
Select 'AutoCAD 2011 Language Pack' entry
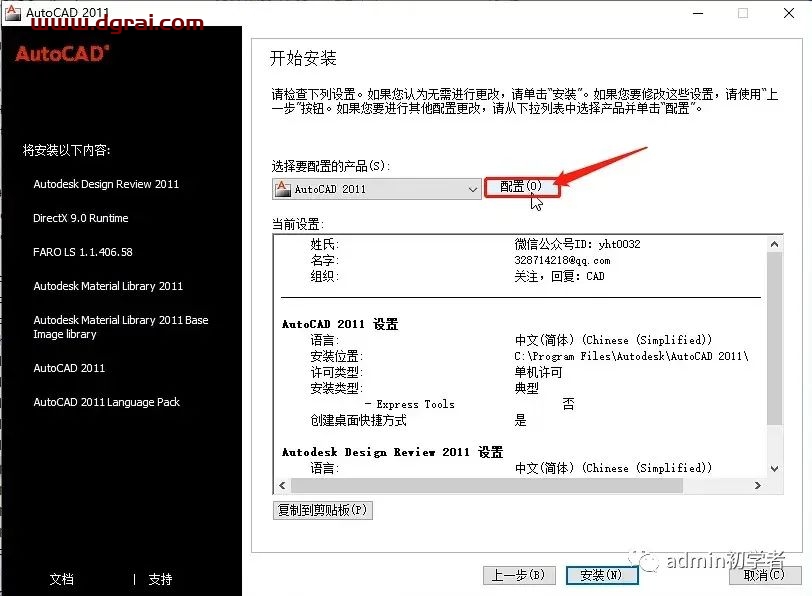(107, 402)
